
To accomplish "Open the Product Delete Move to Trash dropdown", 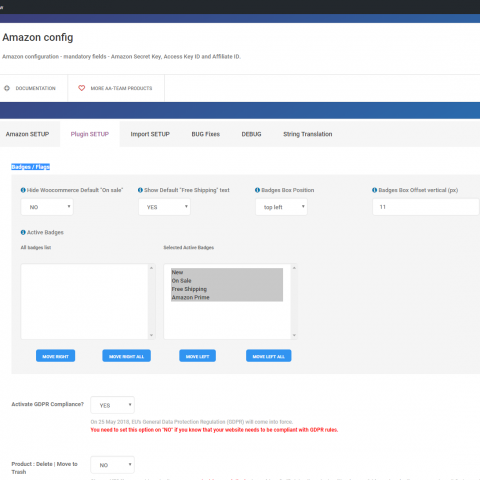I will click(x=112, y=465).
